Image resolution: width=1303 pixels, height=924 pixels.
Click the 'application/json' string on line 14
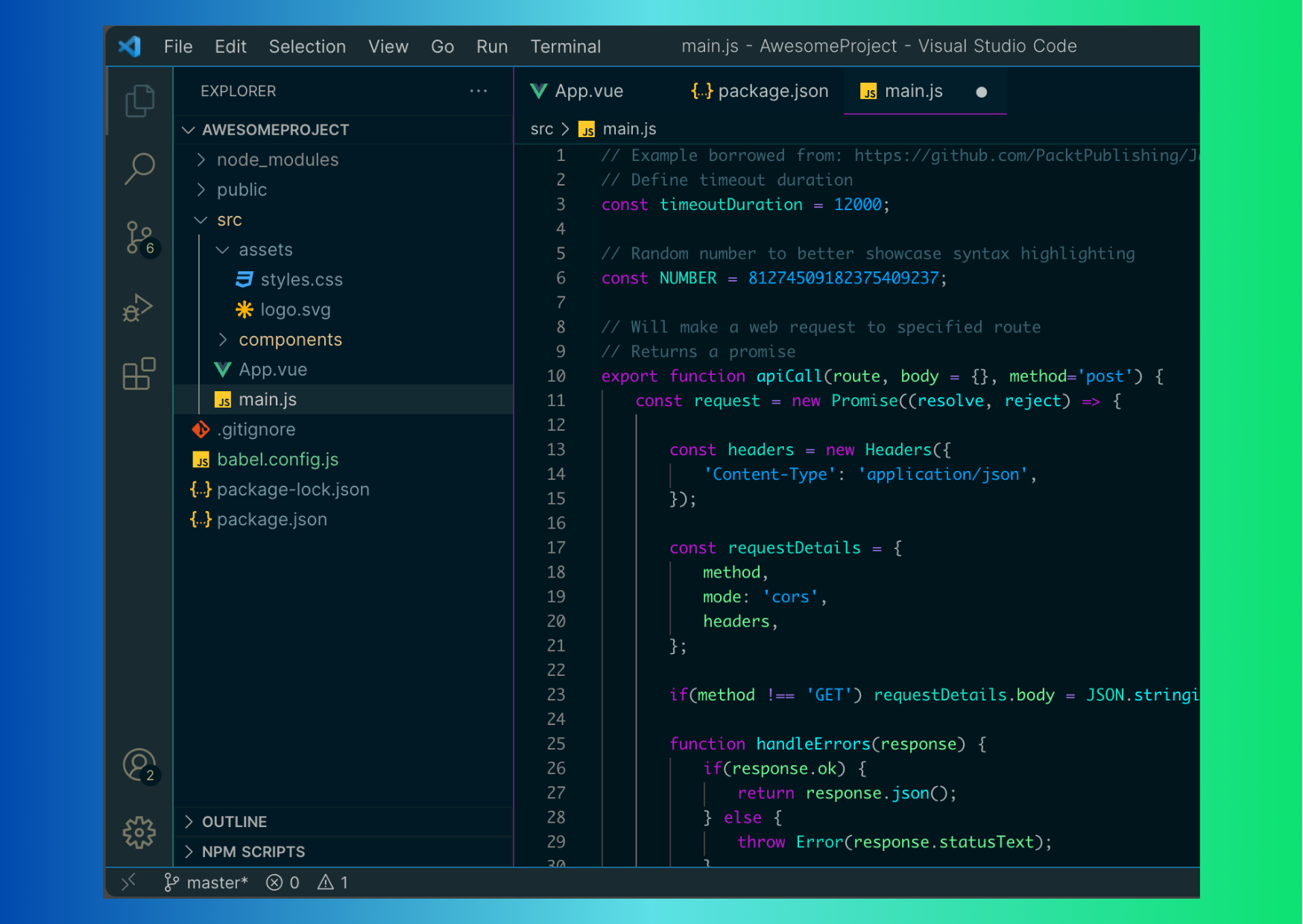942,474
